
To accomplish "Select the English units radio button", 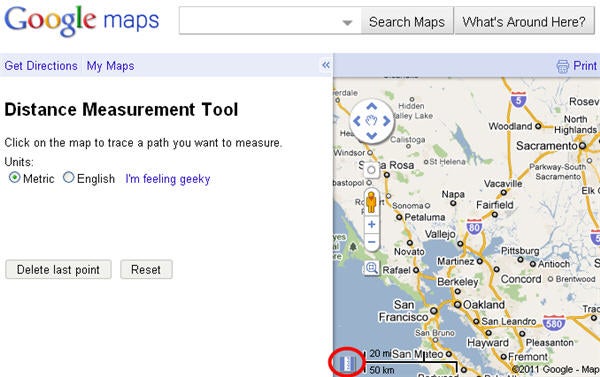I will (x=68, y=177).
